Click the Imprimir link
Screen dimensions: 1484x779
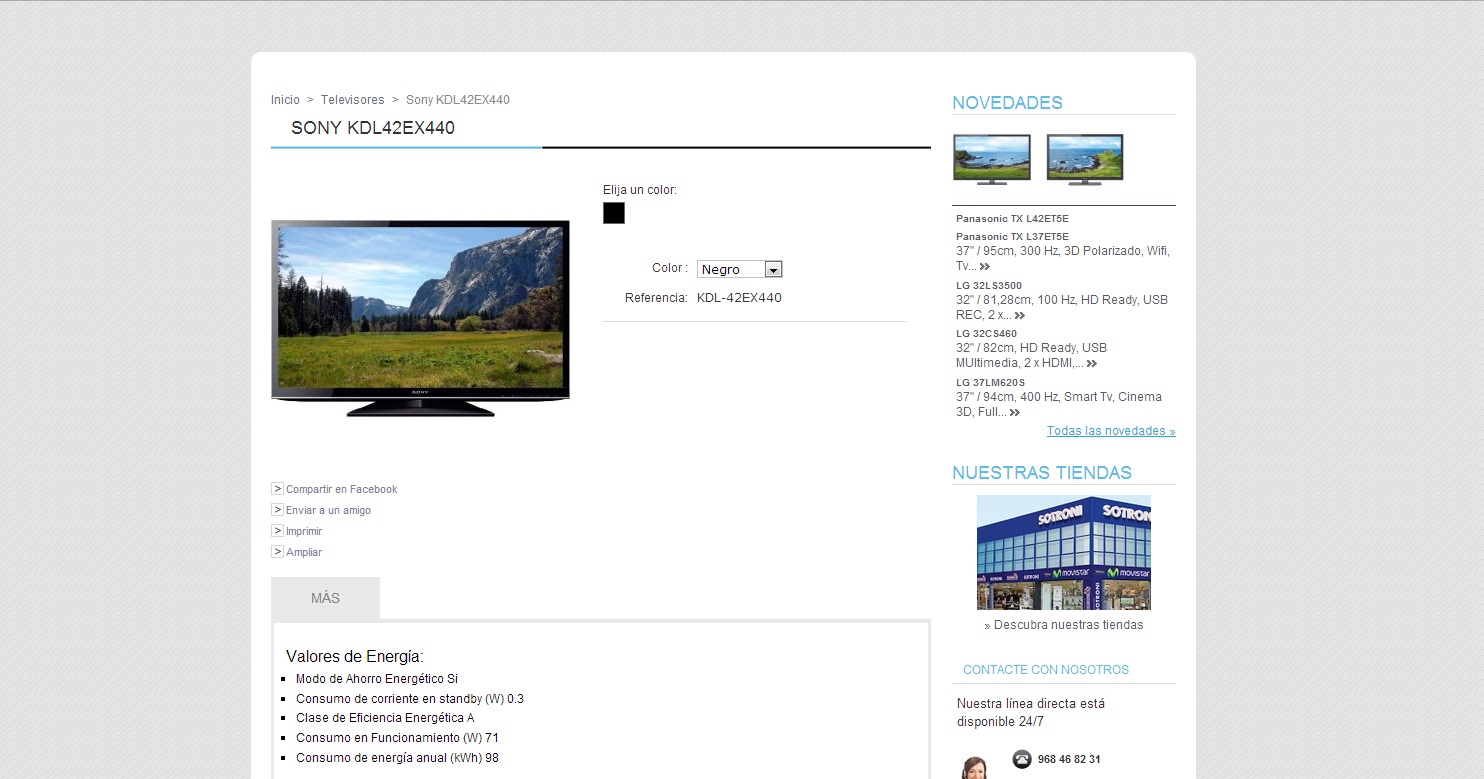pos(304,531)
